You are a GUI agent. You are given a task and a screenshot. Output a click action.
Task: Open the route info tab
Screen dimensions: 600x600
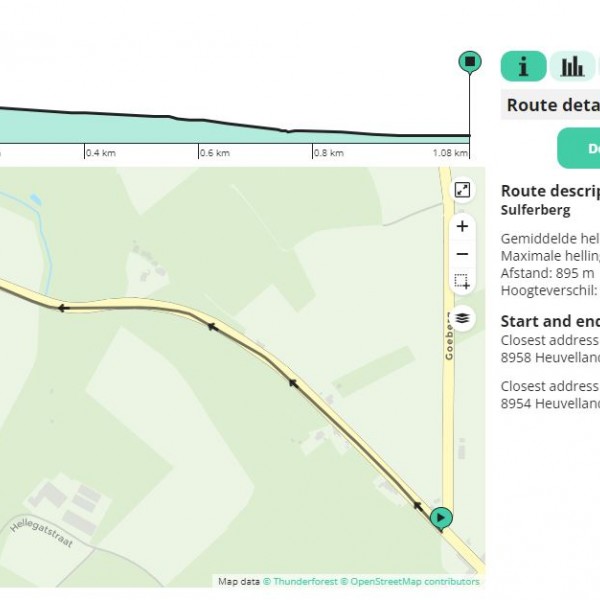[x=523, y=66]
